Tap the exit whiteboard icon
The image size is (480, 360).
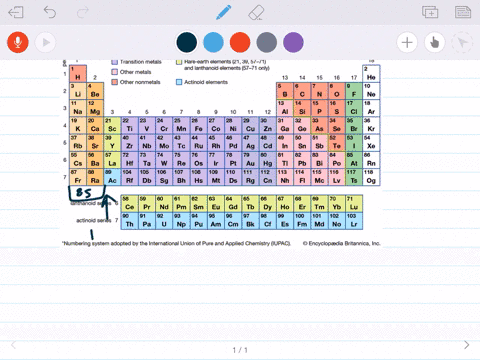coord(16,13)
